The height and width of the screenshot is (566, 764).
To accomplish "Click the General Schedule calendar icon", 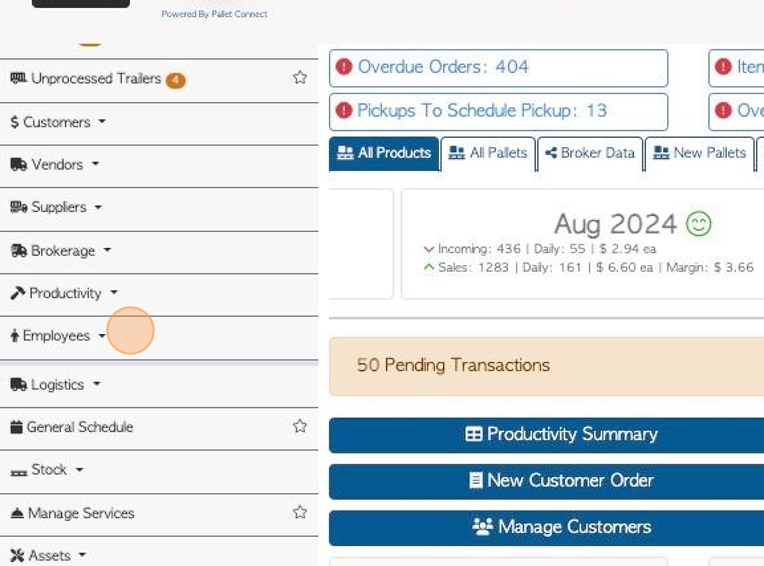I will pyautogui.click(x=16, y=427).
